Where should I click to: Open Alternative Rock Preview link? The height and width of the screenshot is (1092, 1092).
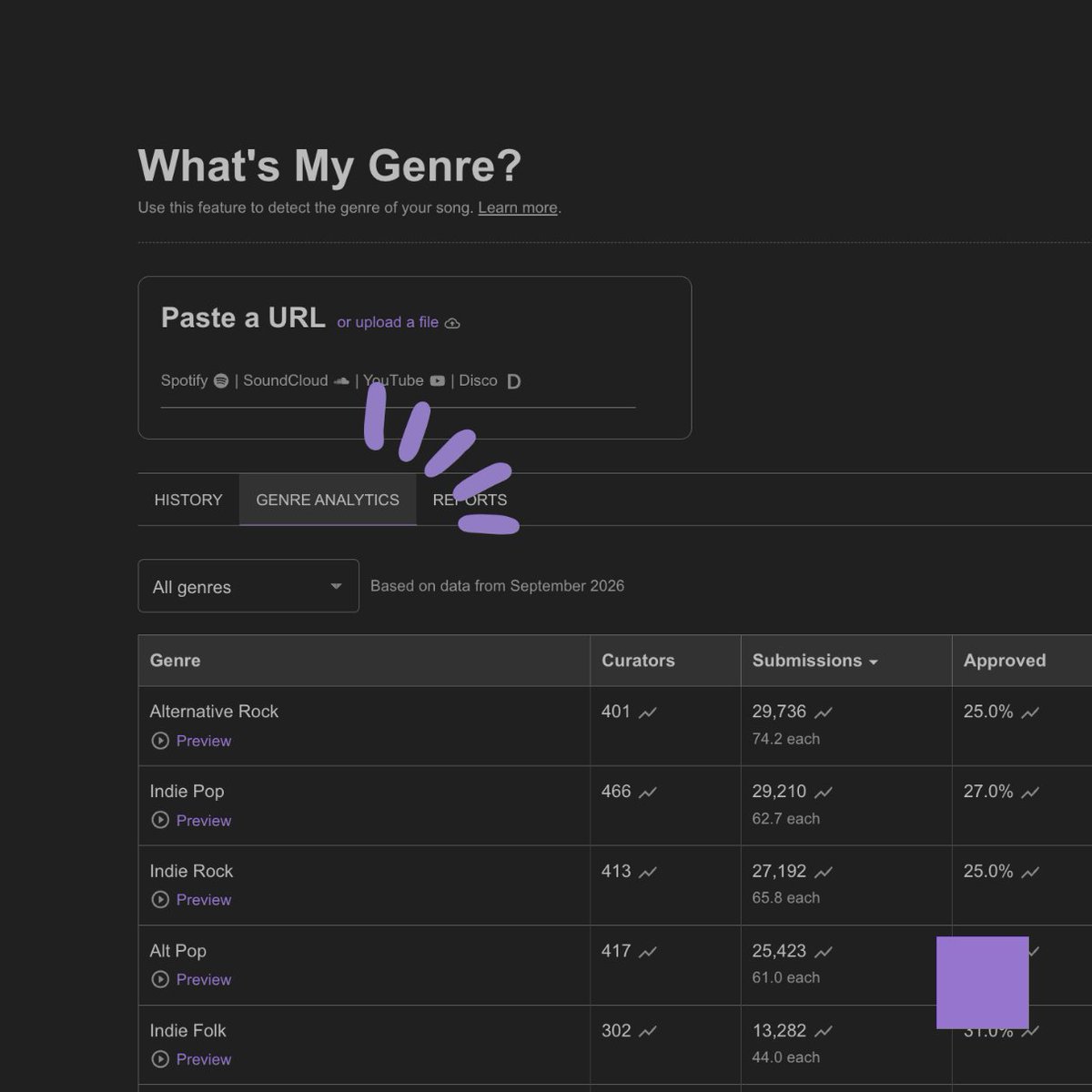pyautogui.click(x=204, y=741)
